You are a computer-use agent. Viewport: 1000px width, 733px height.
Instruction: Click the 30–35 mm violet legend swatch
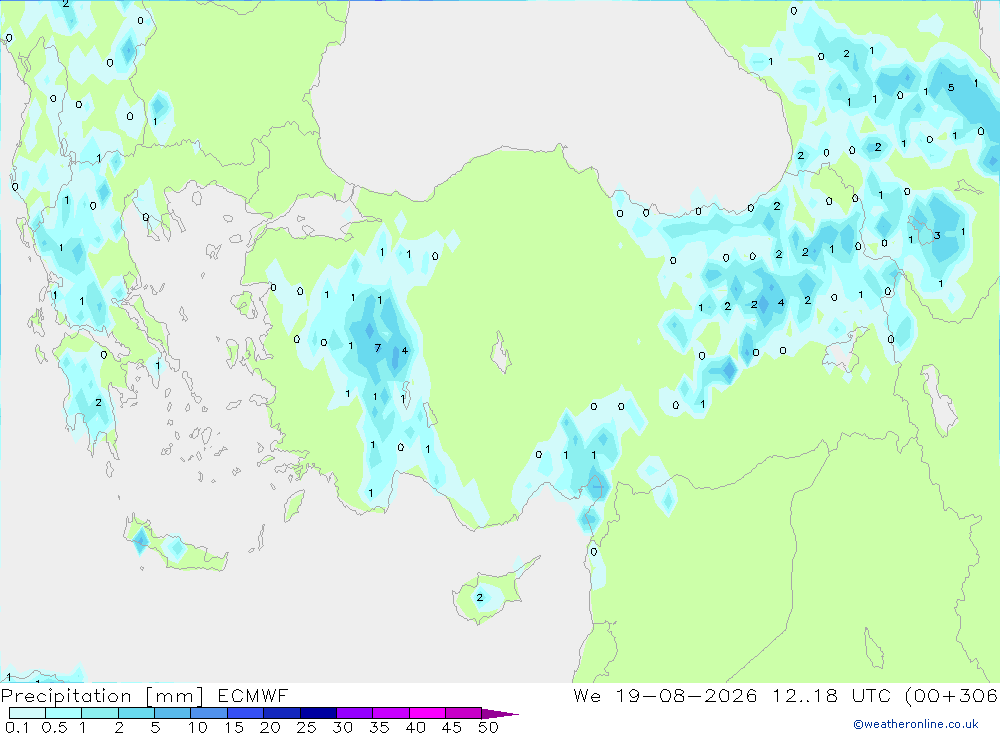pyautogui.click(x=354, y=713)
